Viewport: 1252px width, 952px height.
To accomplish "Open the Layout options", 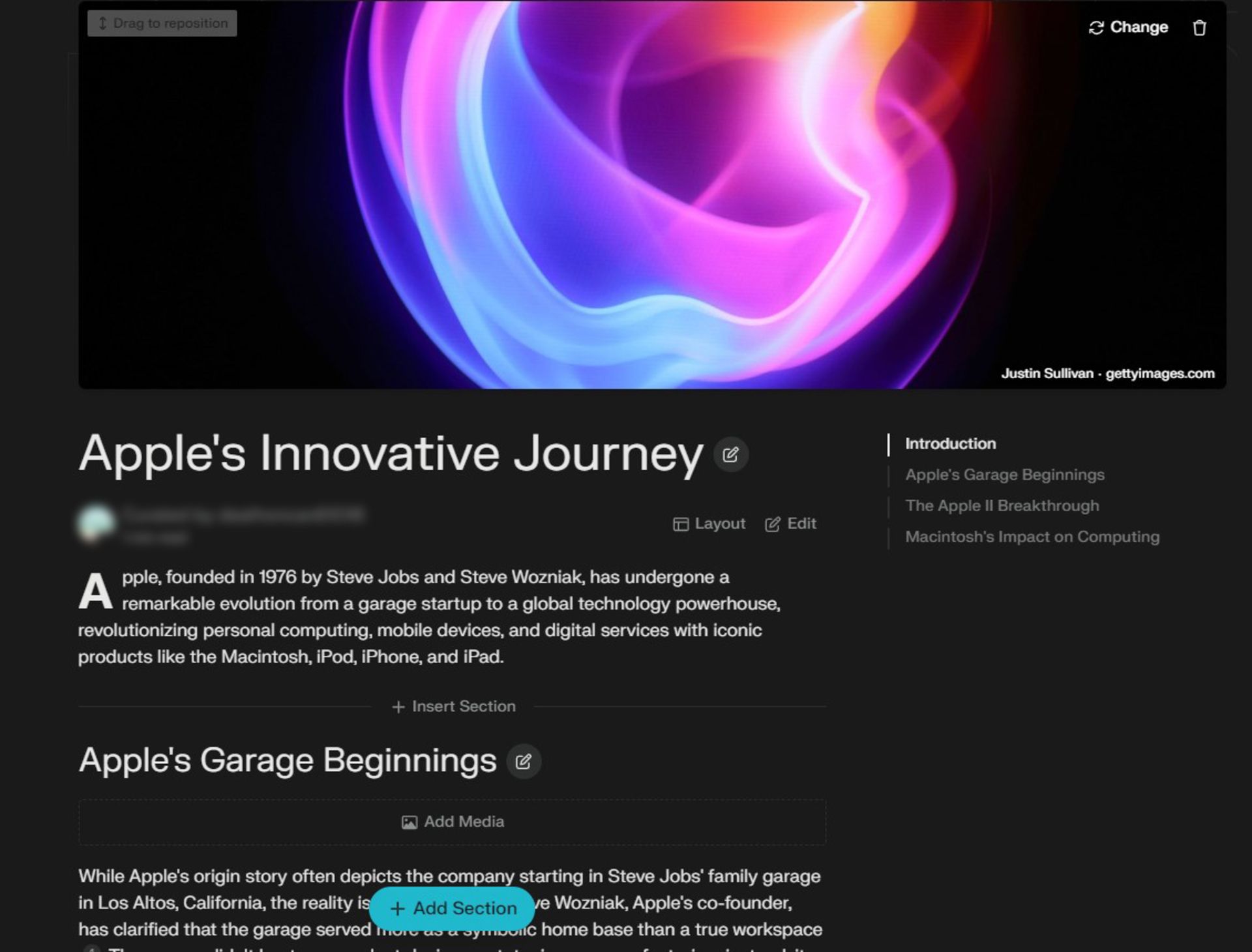I will pos(709,524).
